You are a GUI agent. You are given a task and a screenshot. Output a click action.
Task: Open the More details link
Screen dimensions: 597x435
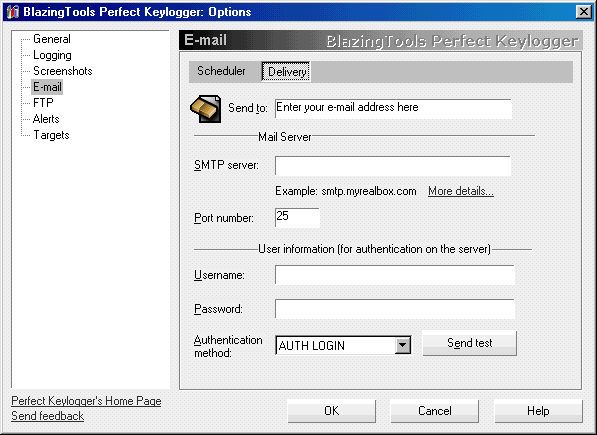tap(461, 191)
